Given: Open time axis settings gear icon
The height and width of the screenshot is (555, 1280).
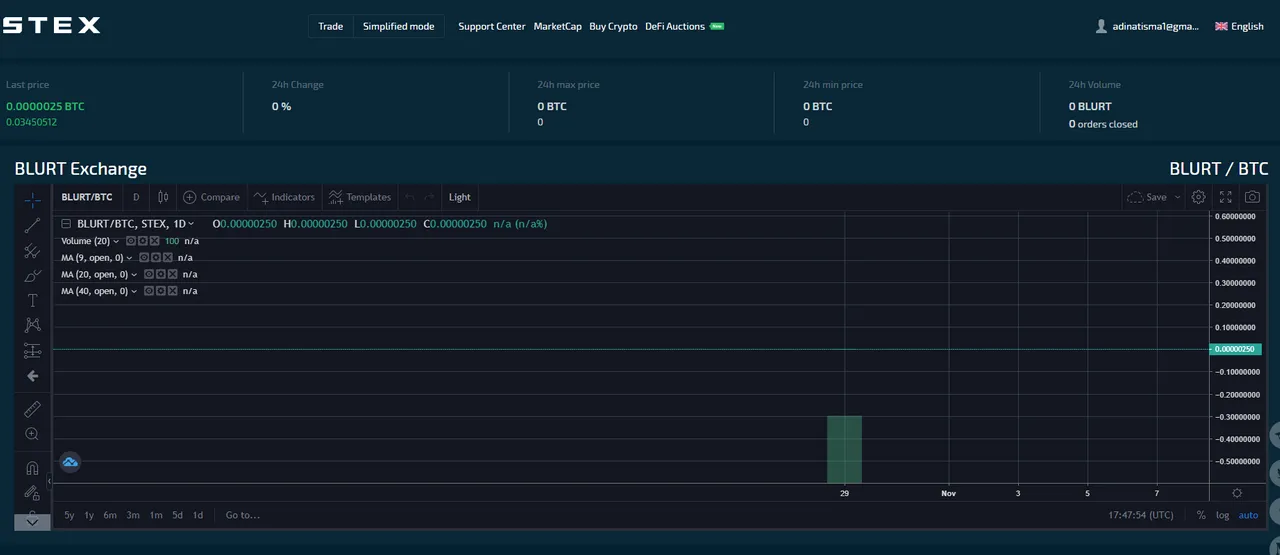Looking at the screenshot, I should pos(1237,493).
